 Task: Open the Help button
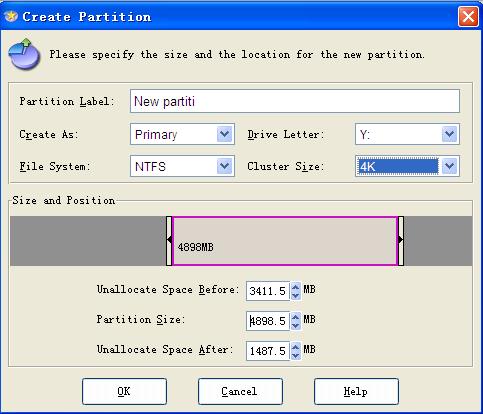coord(356,391)
